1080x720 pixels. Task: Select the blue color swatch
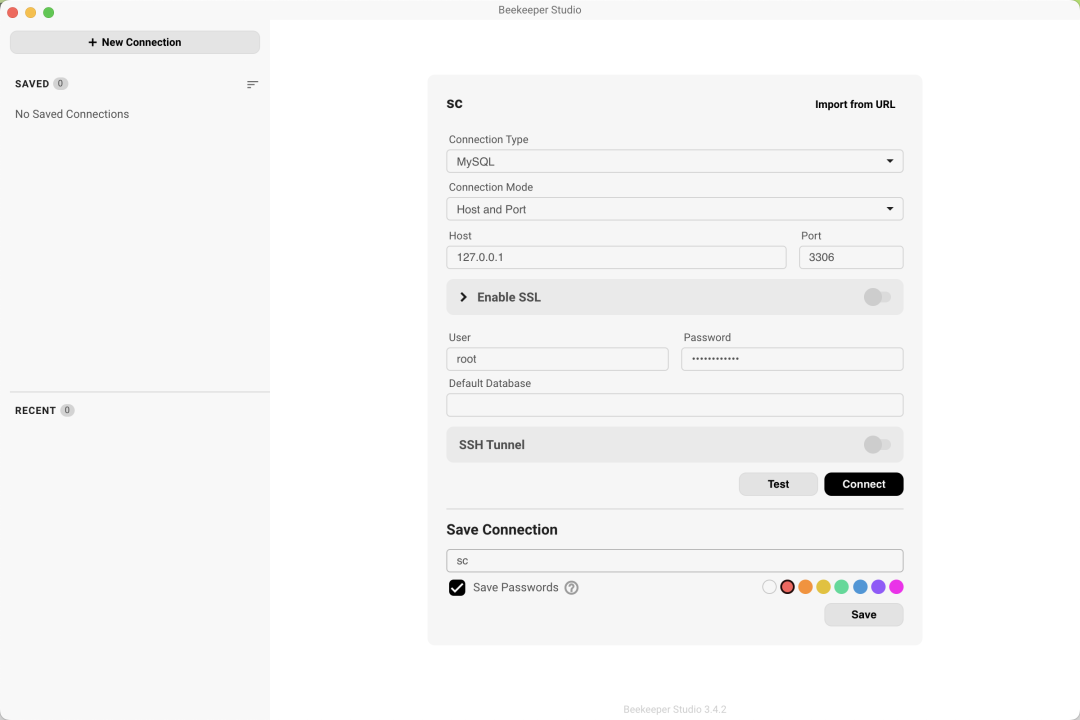point(860,587)
